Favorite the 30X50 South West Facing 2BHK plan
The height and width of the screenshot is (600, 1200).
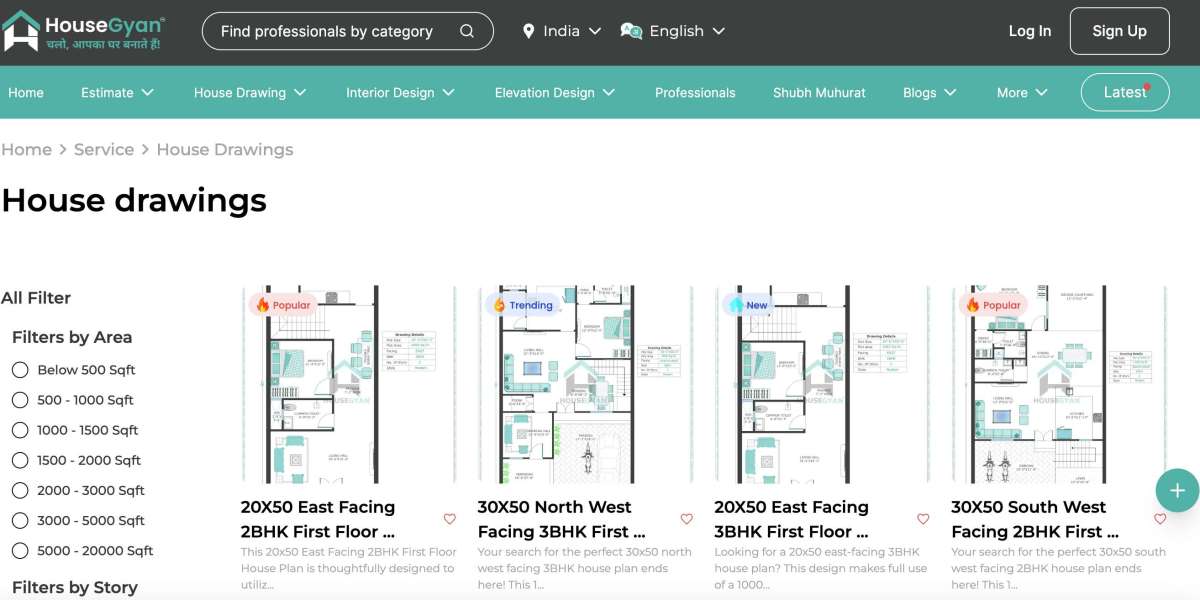[1160, 519]
